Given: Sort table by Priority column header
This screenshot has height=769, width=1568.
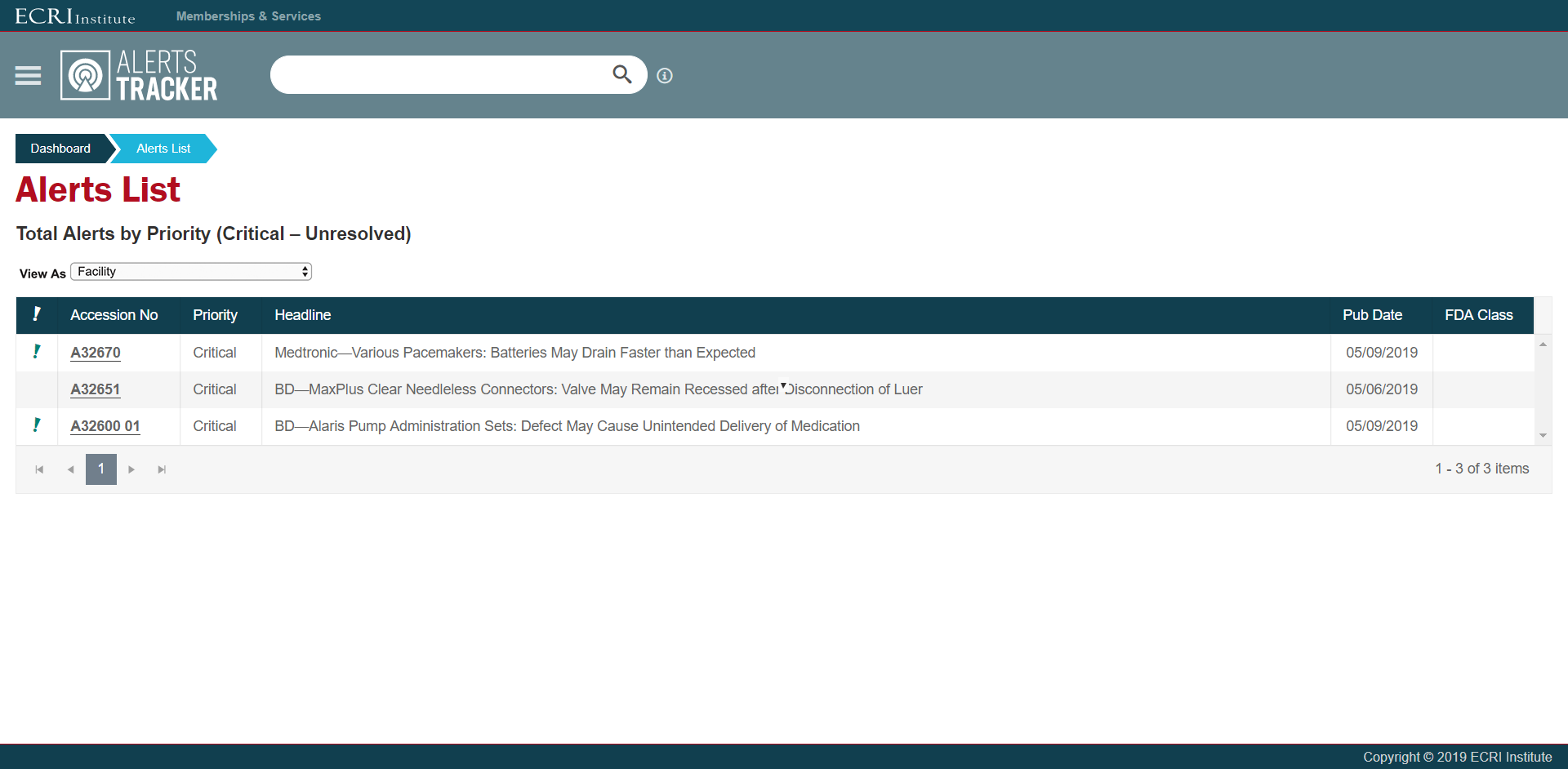Looking at the screenshot, I should pyautogui.click(x=215, y=315).
